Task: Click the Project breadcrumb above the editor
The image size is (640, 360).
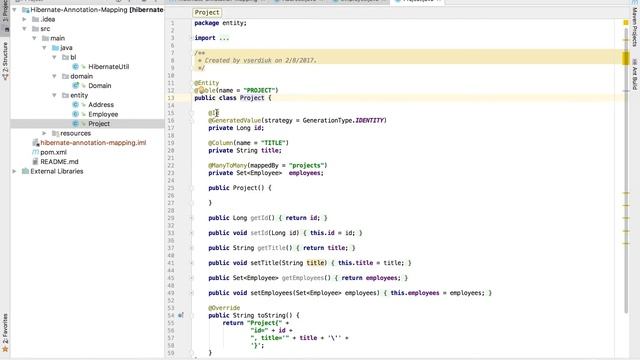Action: pyautogui.click(x=207, y=13)
